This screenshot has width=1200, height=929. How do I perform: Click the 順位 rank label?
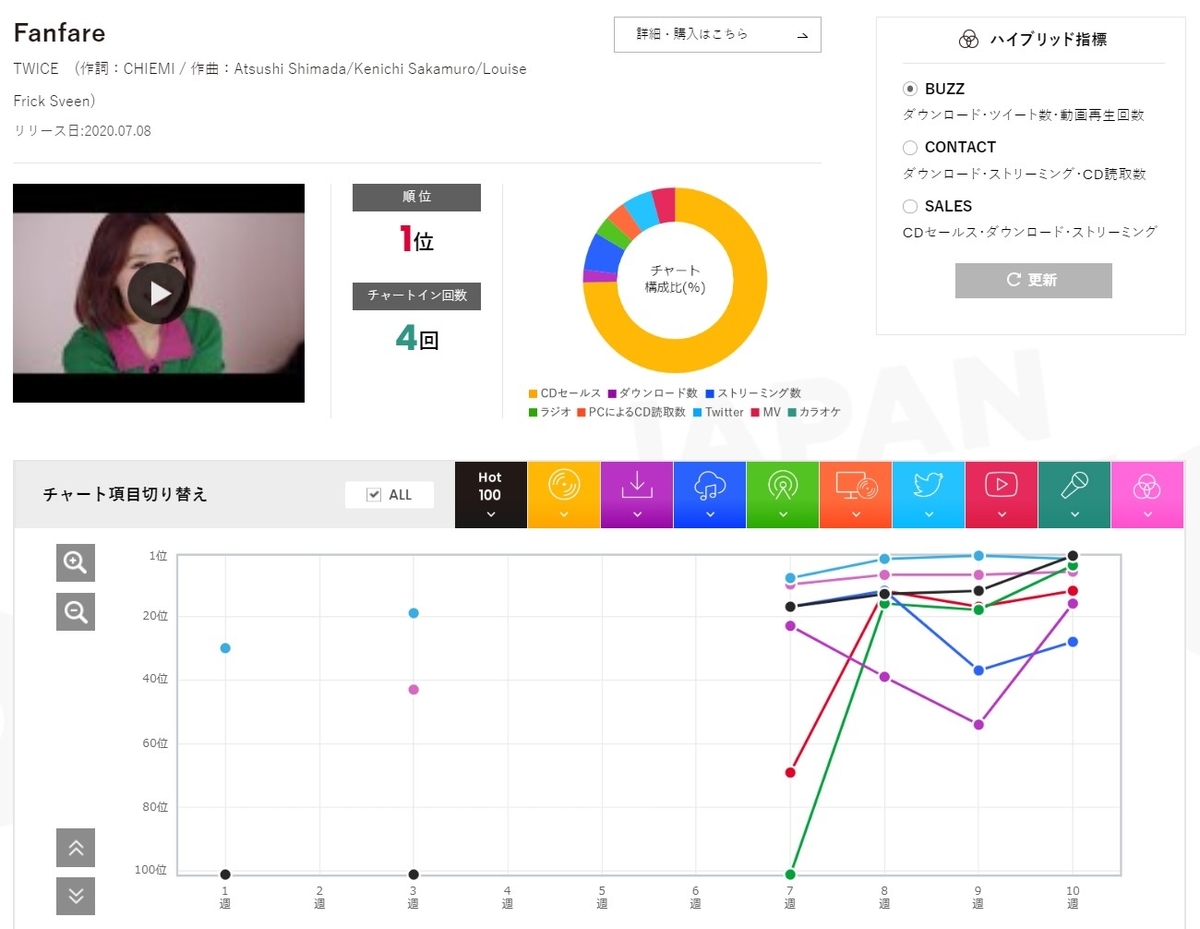point(416,197)
